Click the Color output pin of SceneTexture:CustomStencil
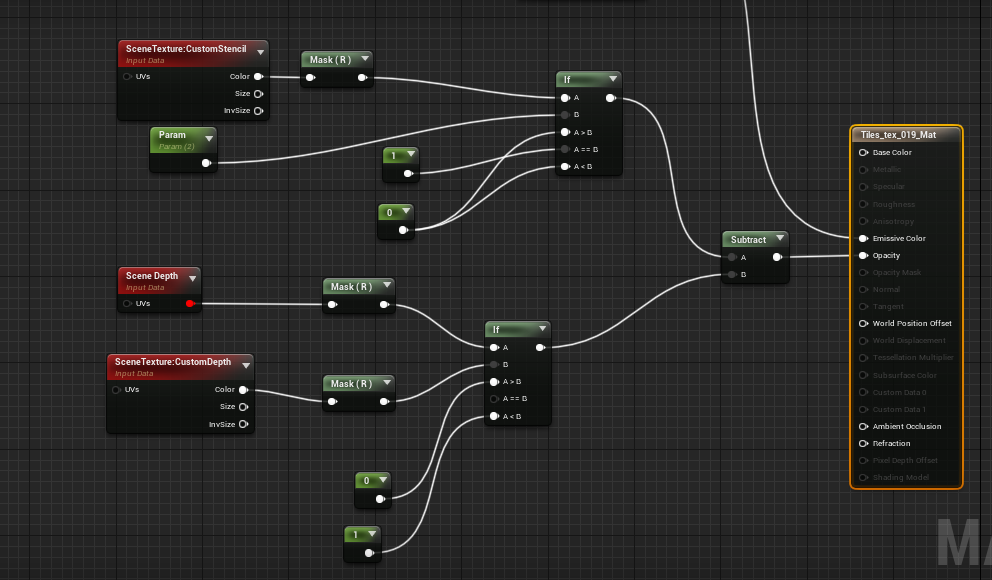The width and height of the screenshot is (992, 580). 258,76
